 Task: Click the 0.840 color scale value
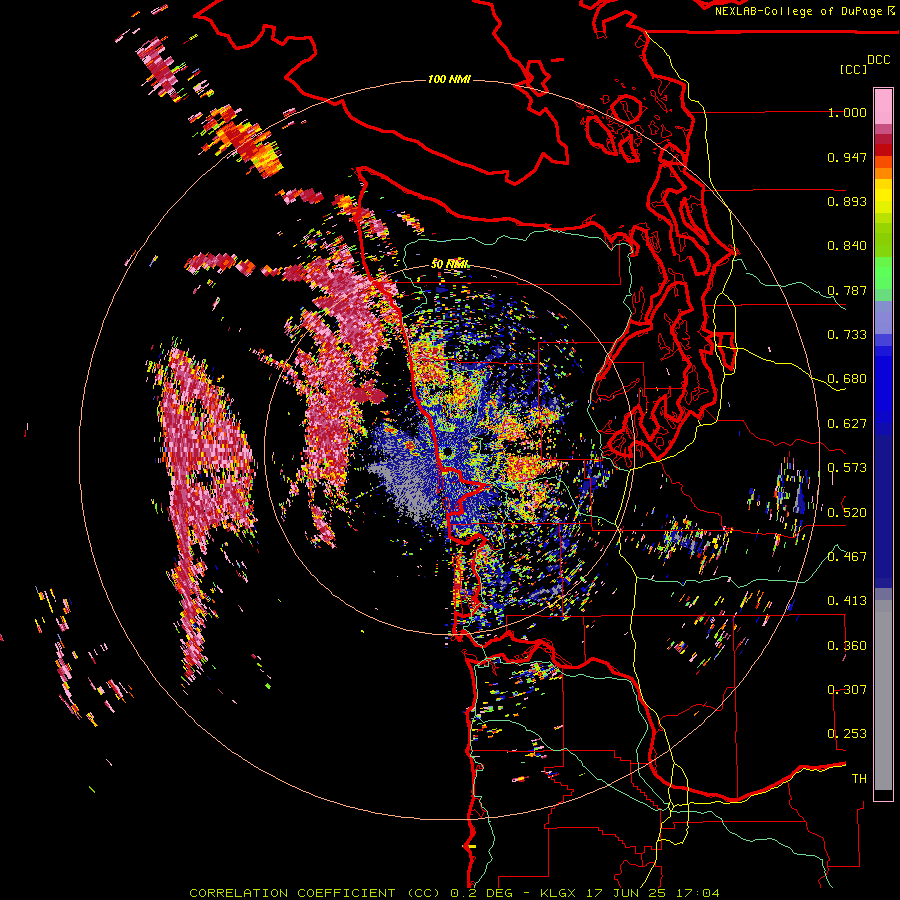(847, 246)
